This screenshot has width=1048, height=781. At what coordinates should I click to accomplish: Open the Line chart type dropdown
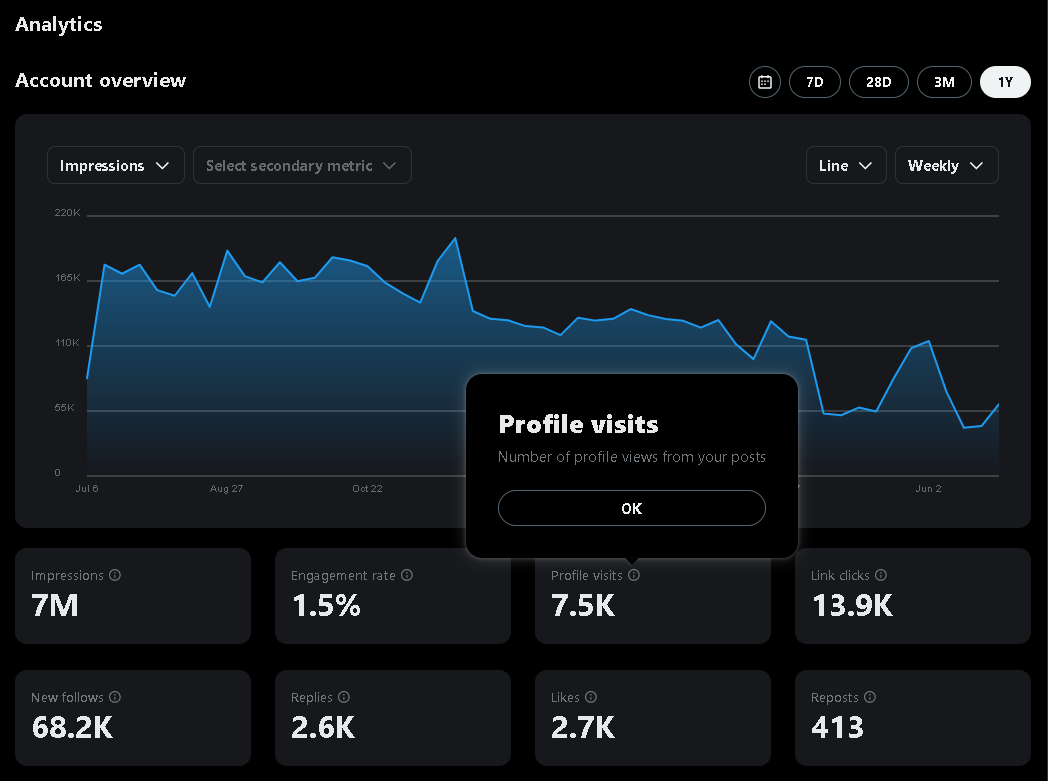click(846, 165)
